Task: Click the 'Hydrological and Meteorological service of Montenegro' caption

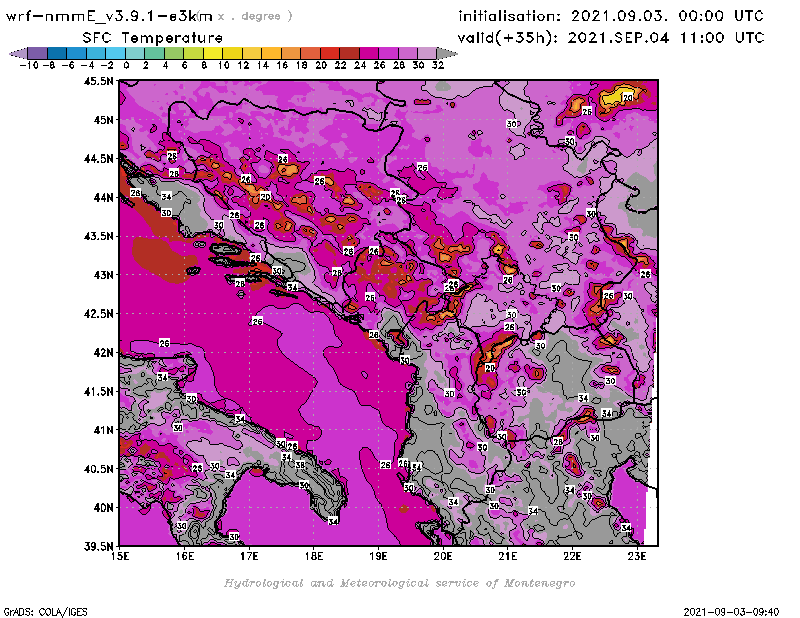Action: click(399, 583)
